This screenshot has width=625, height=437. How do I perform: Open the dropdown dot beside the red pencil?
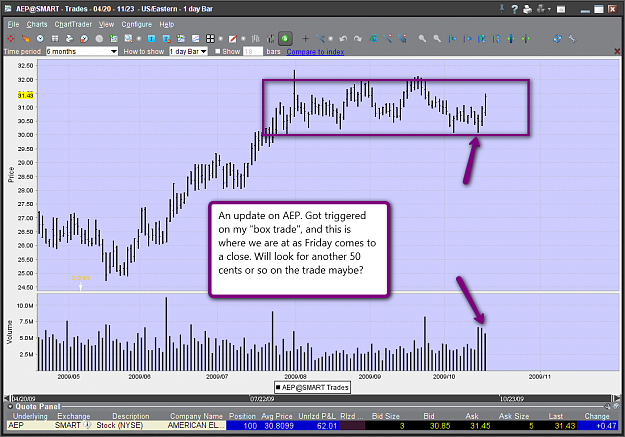click(x=243, y=39)
